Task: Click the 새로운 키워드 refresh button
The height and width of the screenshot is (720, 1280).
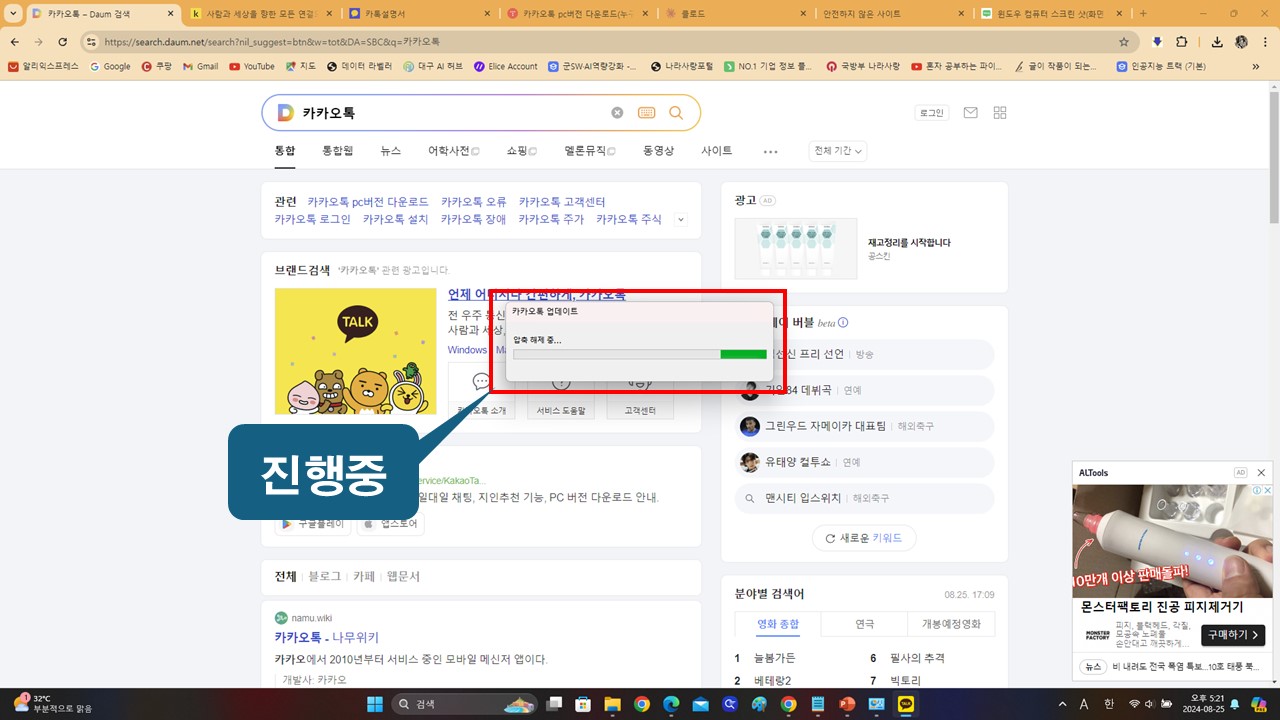Action: 864,538
